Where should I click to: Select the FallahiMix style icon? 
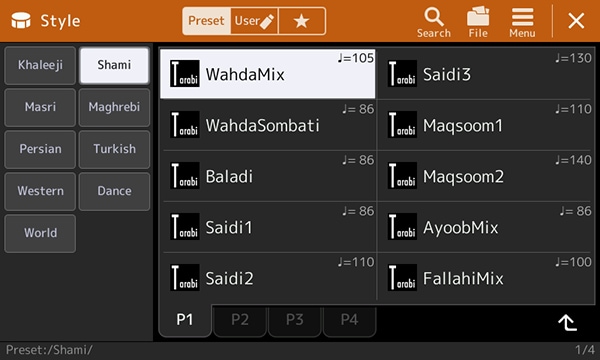click(x=402, y=277)
